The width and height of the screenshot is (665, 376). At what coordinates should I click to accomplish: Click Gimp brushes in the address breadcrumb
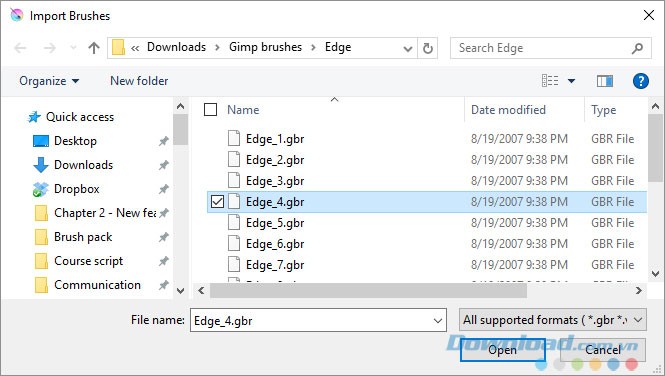point(265,47)
